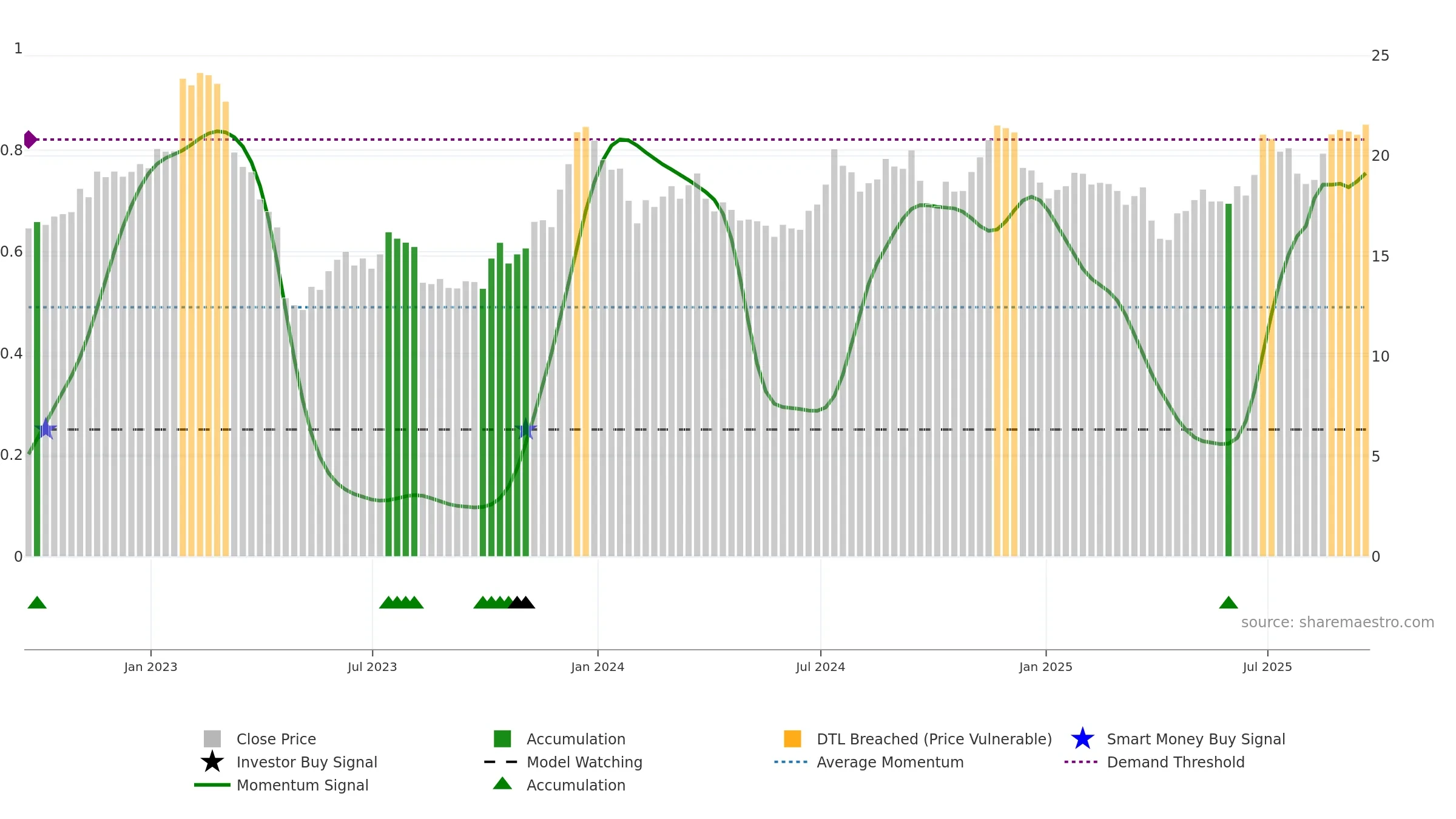Click the purple diamond on Demand Threshold line
This screenshot has width=1456, height=819.
coord(30,140)
